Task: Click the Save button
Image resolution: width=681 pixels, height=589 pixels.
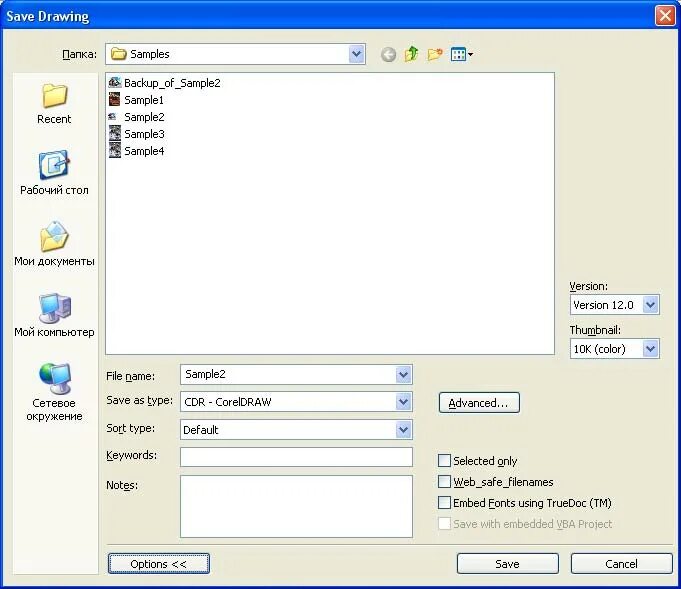Action: [x=507, y=563]
